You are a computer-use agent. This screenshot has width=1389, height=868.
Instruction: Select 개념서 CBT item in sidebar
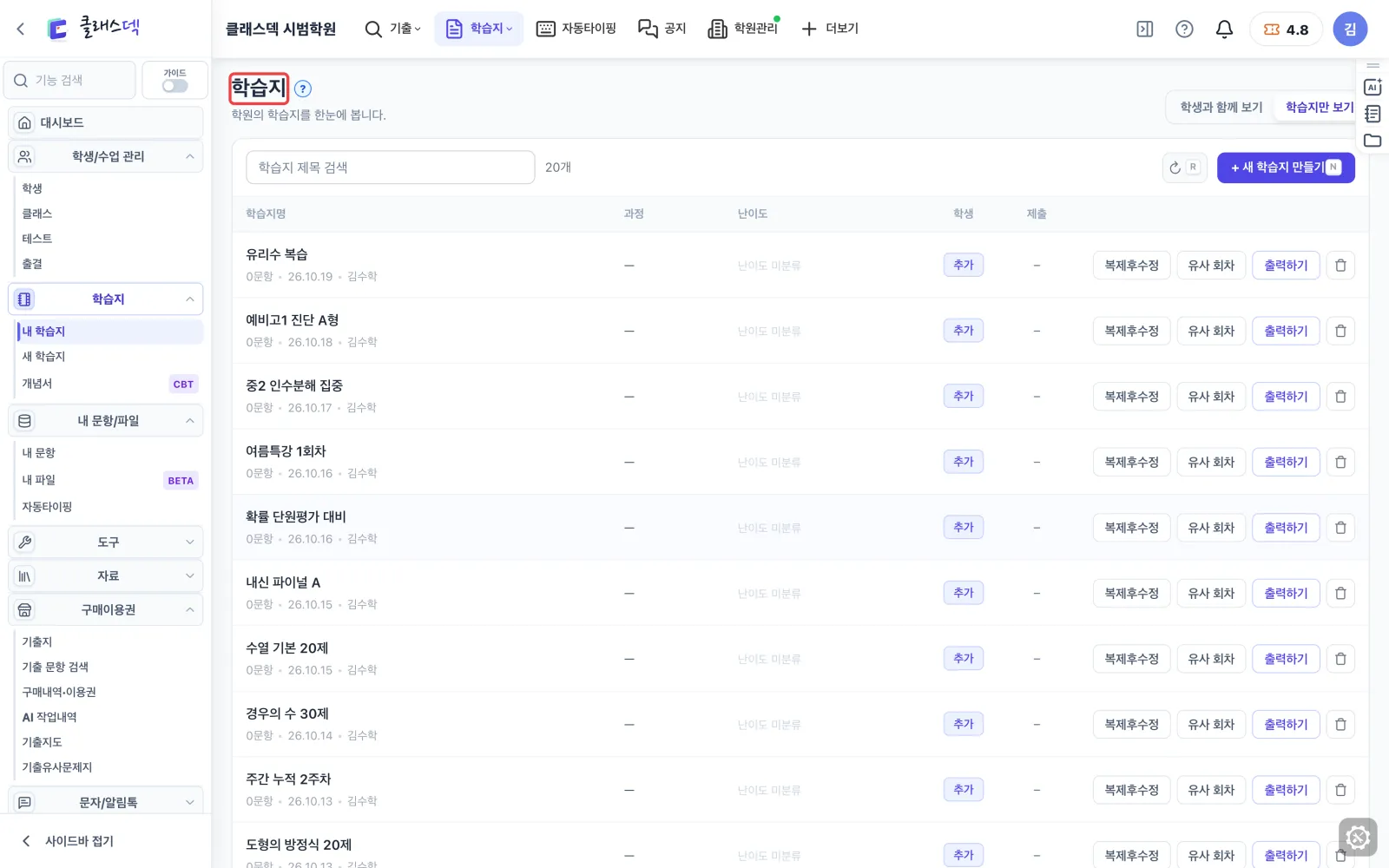[x=109, y=384]
